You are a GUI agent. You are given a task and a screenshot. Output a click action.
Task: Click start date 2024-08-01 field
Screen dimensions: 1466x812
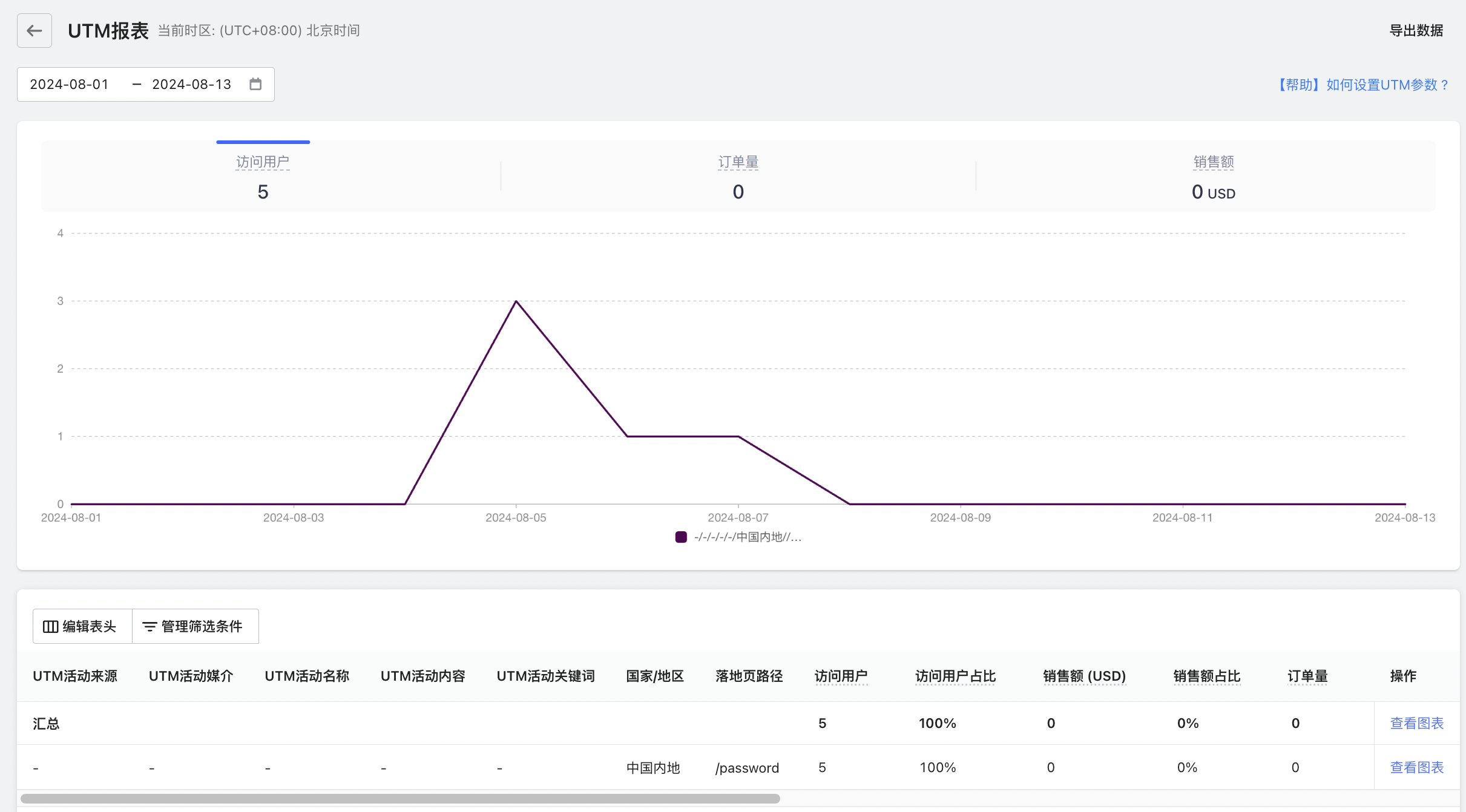coord(70,84)
